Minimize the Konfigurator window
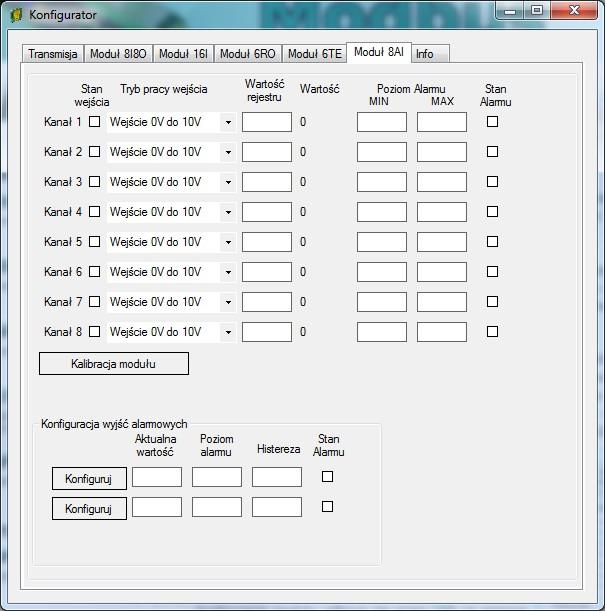Screen dimensions: 605x611 click(x=510, y=11)
